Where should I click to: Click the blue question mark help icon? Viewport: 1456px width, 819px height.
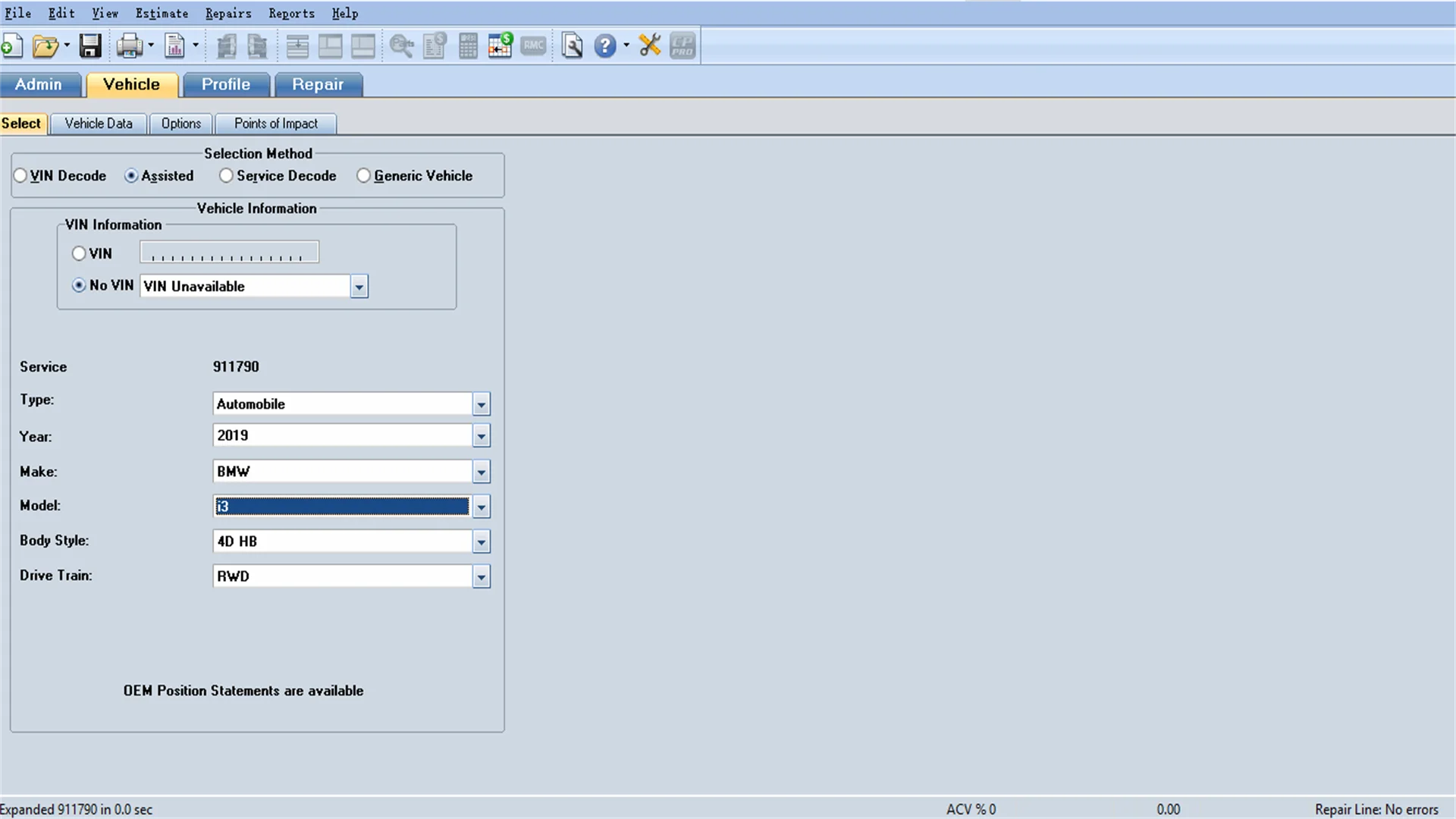click(x=604, y=46)
